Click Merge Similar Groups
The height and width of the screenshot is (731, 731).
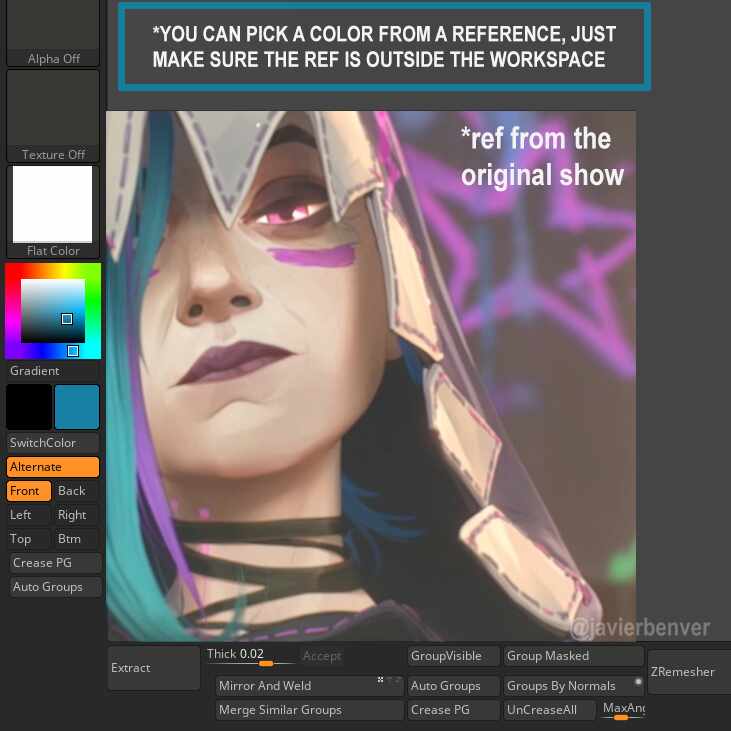pos(310,710)
